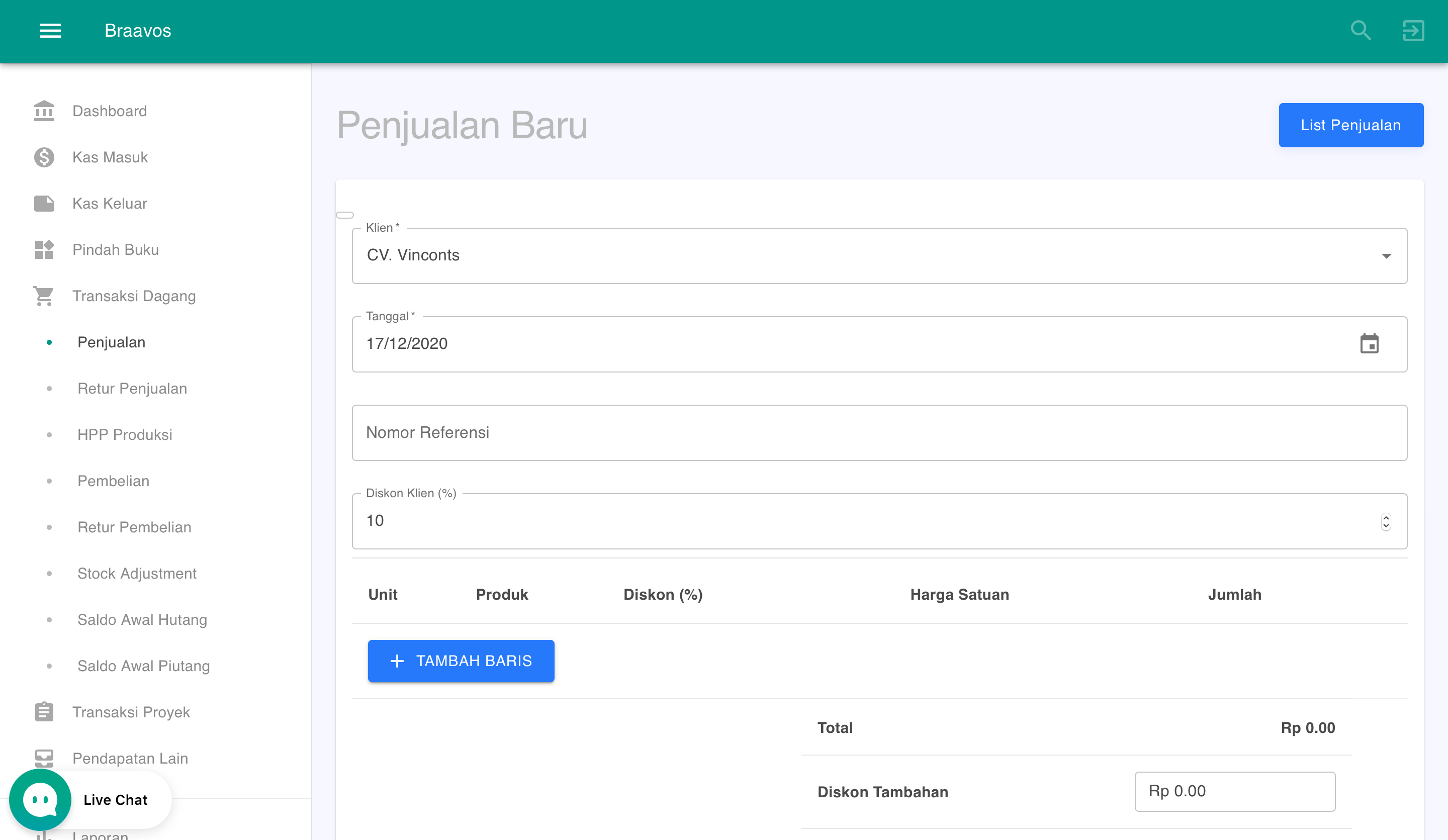Click the Pindah Buku icon
1448x840 pixels.
tap(44, 249)
